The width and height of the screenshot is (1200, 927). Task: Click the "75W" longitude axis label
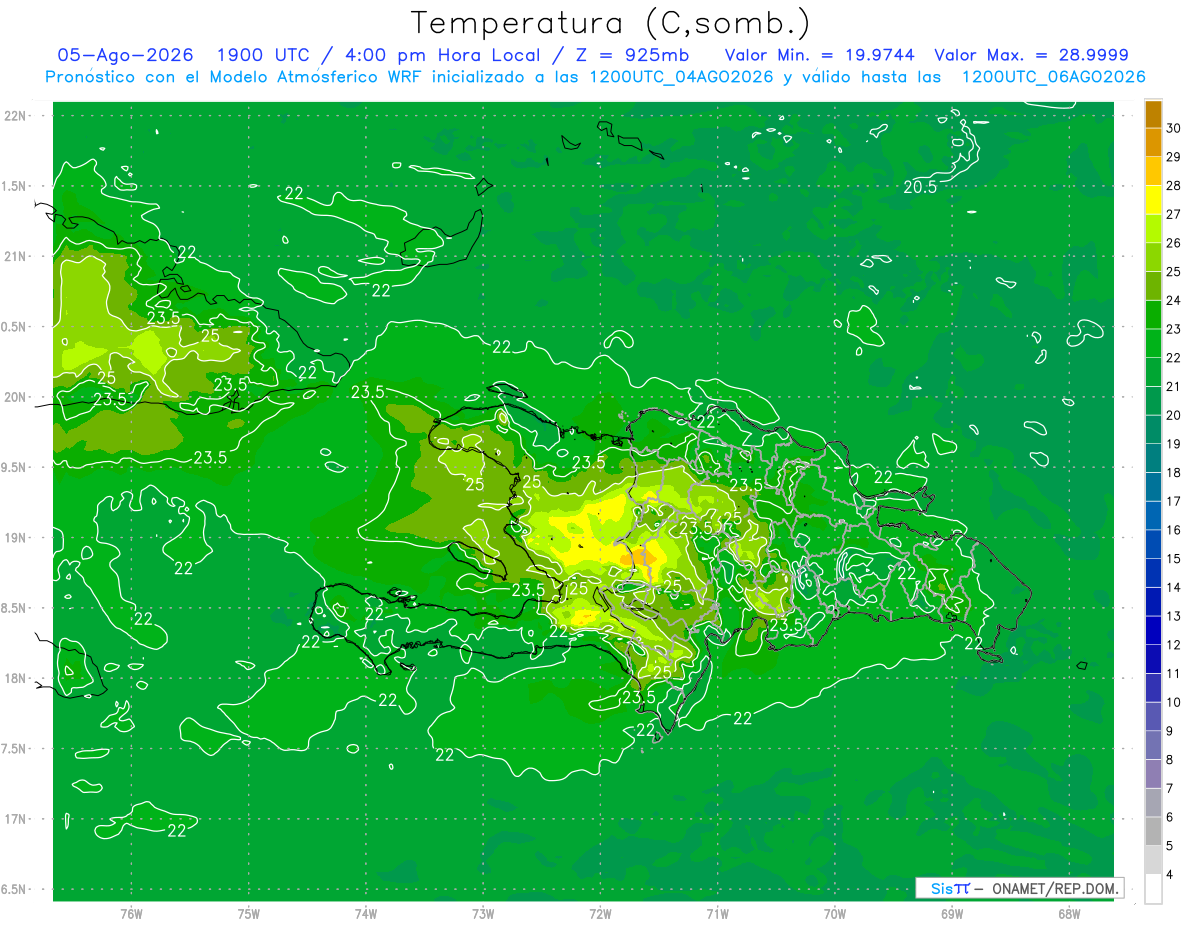pos(249,913)
